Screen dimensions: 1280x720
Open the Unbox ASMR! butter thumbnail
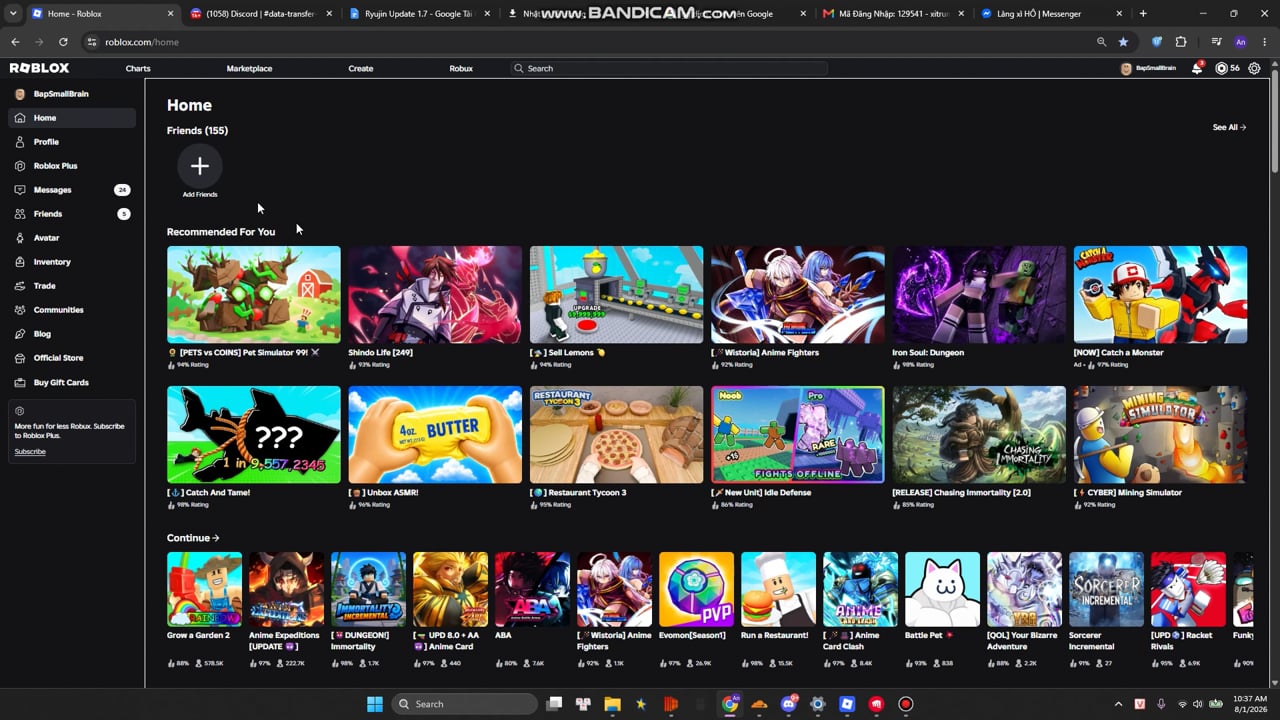click(435, 434)
